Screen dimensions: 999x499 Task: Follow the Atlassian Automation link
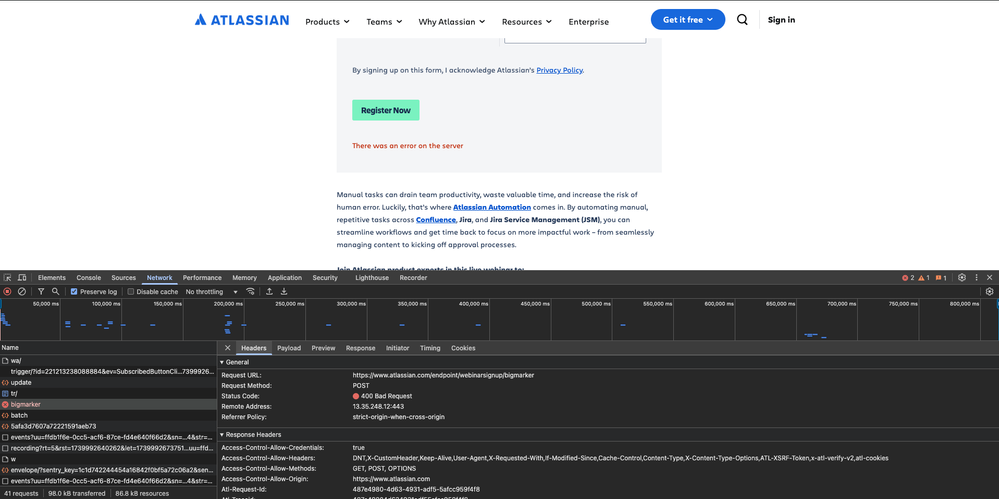pyautogui.click(x=492, y=207)
